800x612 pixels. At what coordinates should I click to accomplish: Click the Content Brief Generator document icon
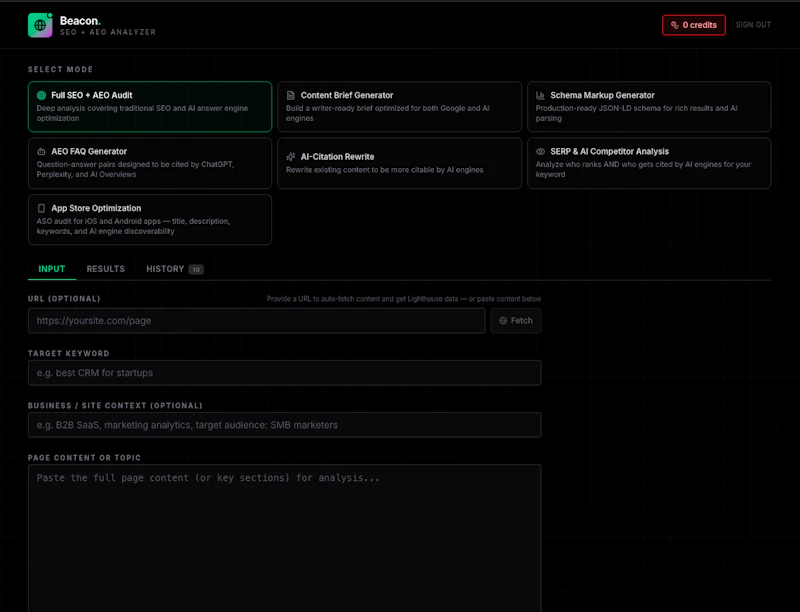point(290,95)
